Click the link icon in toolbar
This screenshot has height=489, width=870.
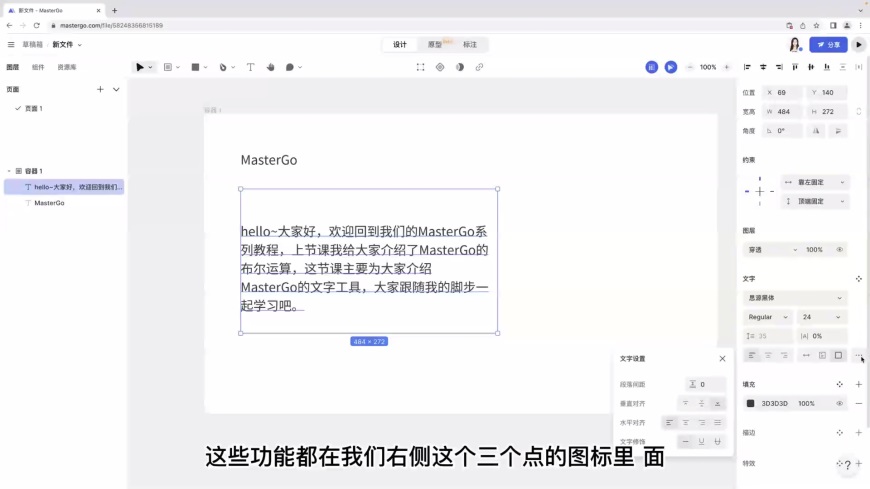(x=479, y=67)
